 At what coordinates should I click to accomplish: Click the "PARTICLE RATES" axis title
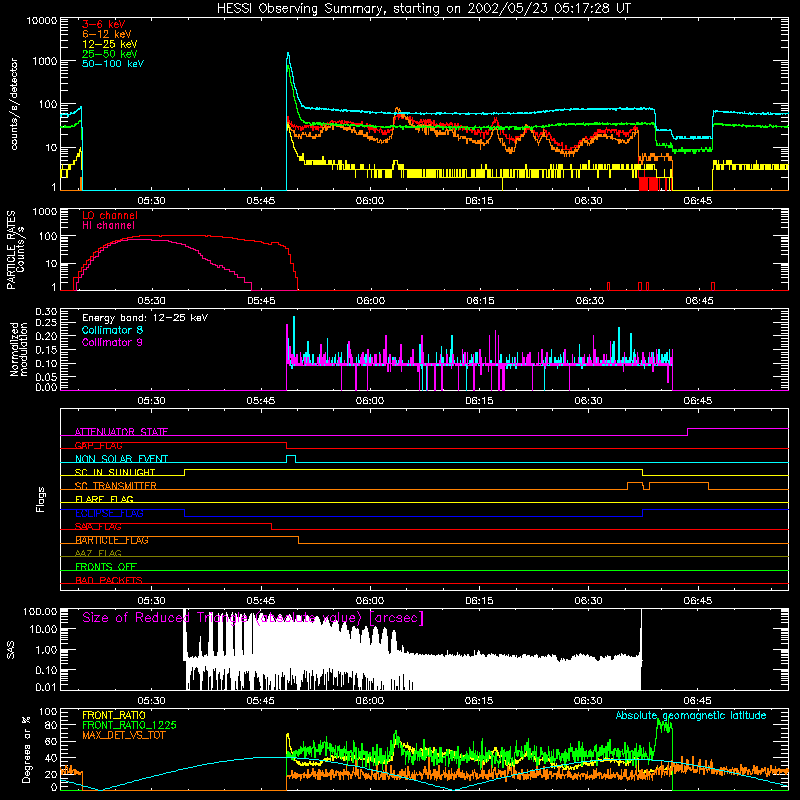click(x=11, y=250)
